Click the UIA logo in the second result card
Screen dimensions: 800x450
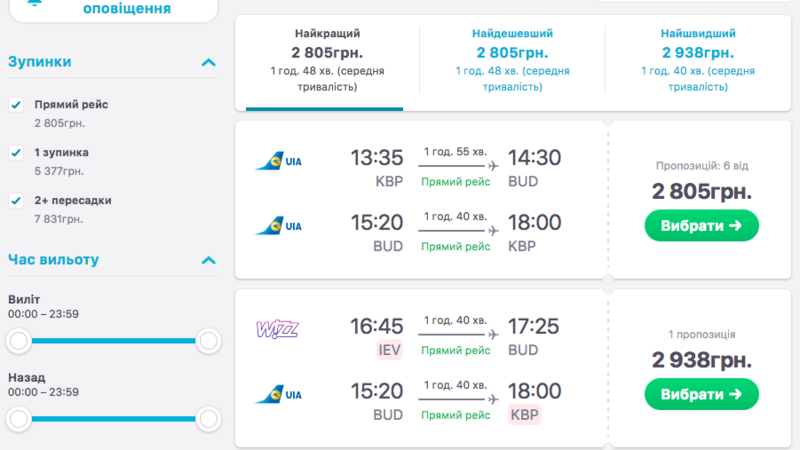(279, 394)
